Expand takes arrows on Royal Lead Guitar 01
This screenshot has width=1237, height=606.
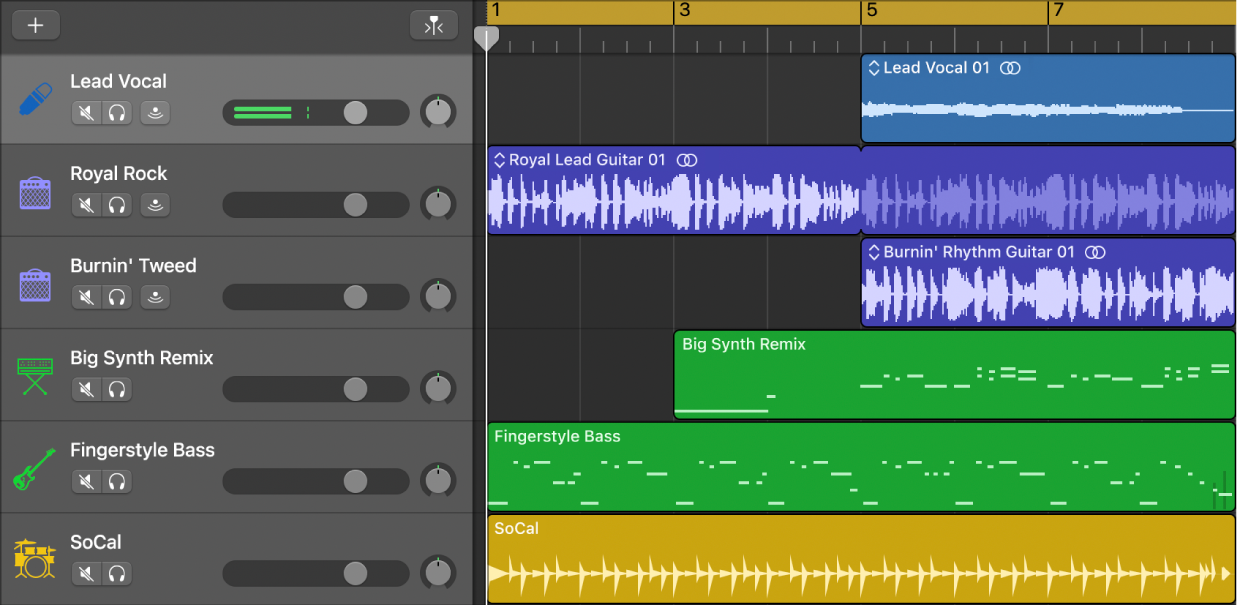coord(498,160)
